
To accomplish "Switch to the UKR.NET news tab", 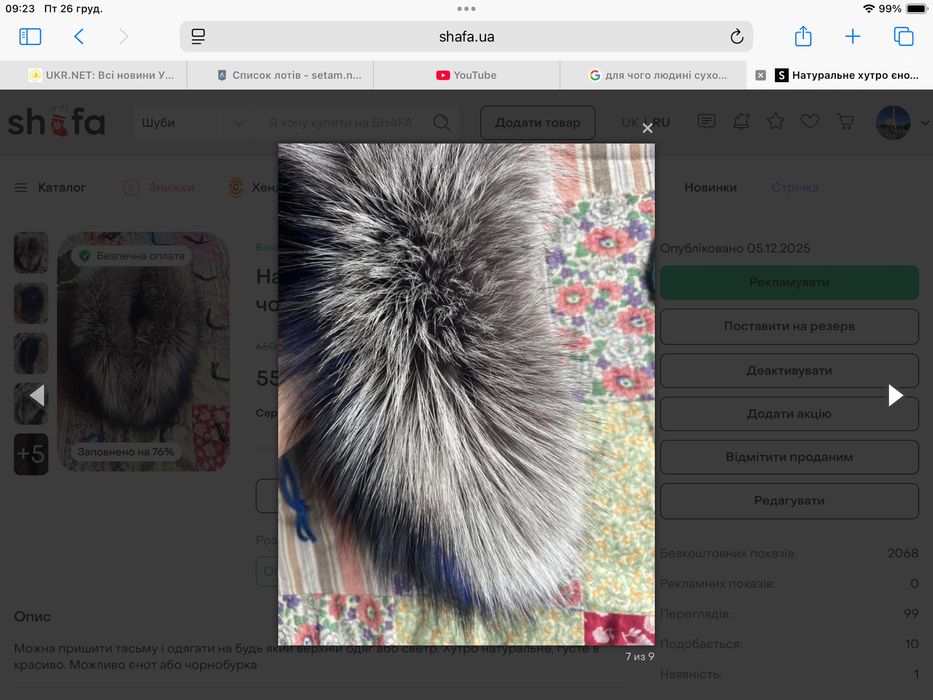I will pos(102,75).
